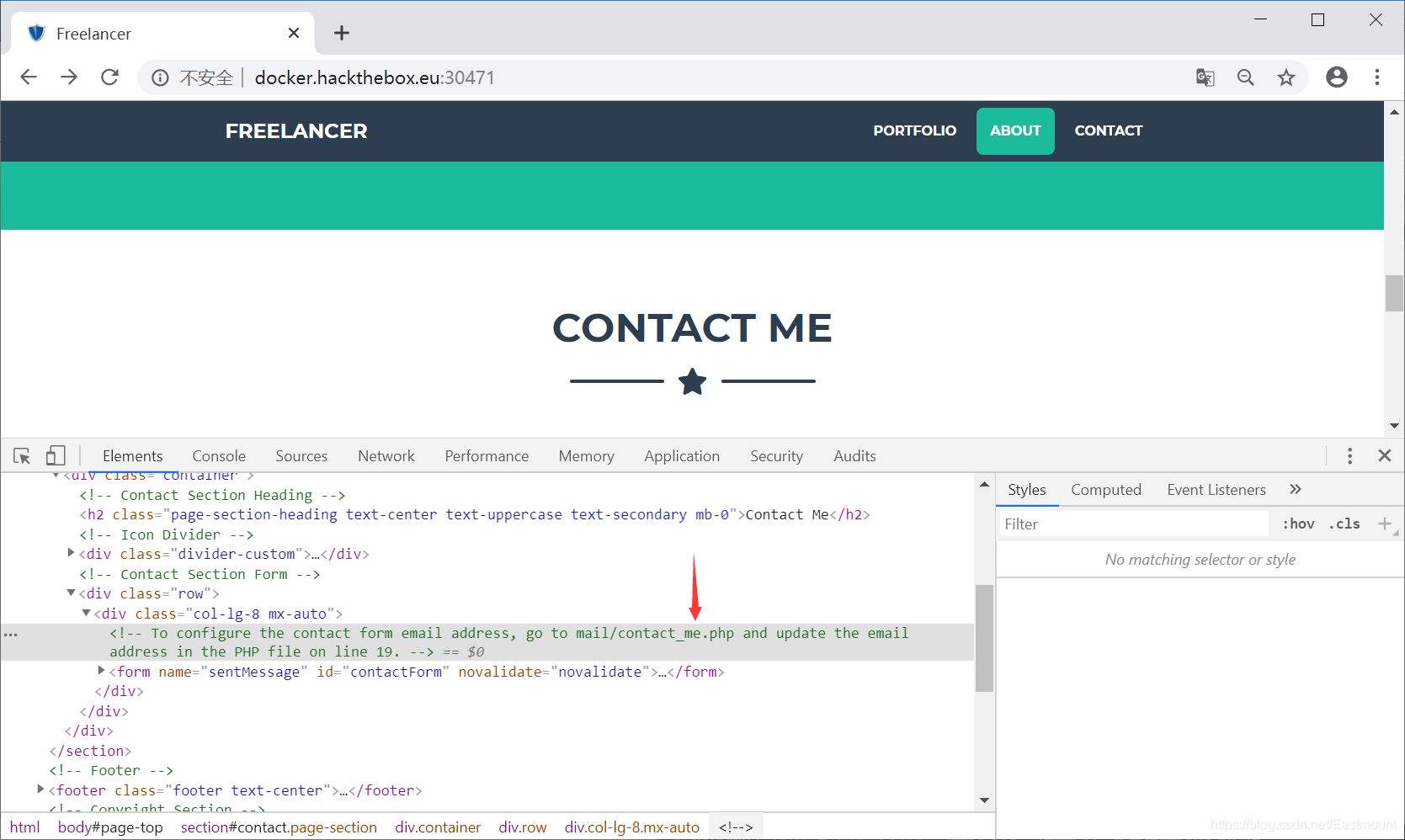Close the Freelancer tab
1405x840 pixels.
(294, 33)
